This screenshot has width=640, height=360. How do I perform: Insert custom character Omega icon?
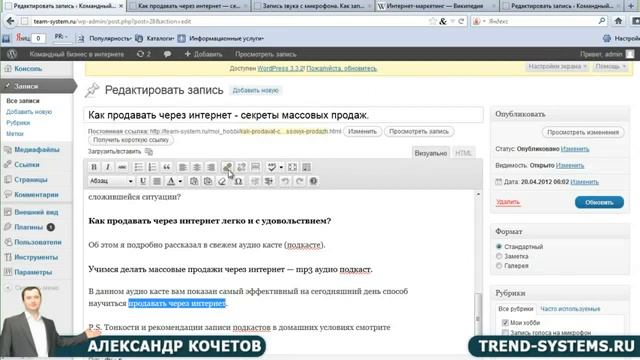tap(238, 181)
